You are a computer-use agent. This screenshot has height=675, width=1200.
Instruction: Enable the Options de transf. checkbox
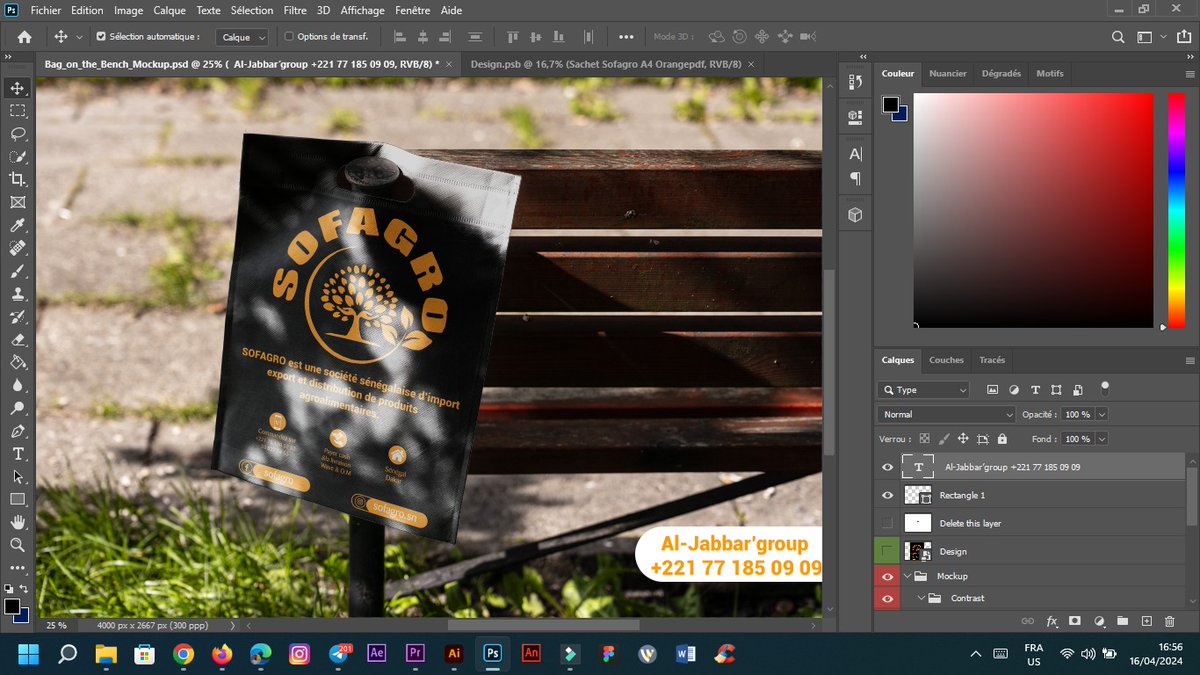[x=290, y=37]
